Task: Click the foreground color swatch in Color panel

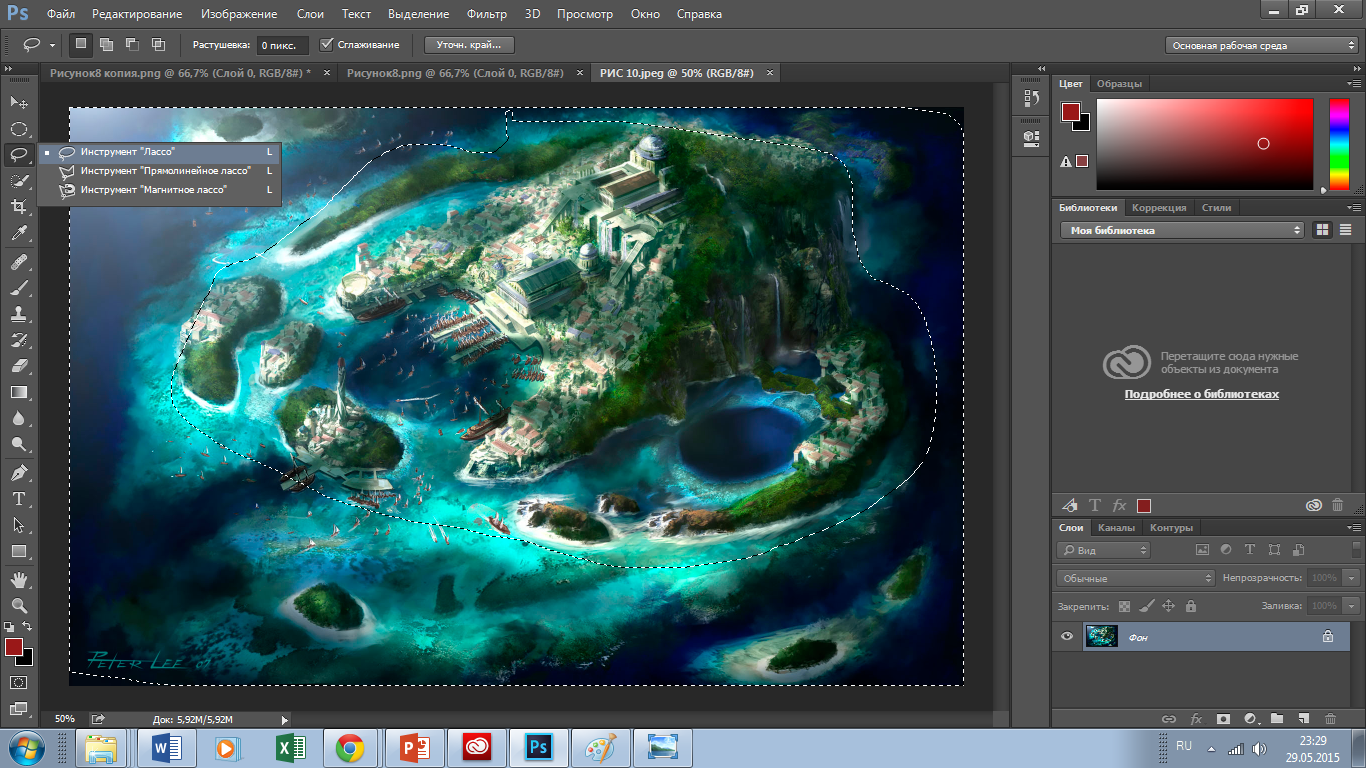Action: tap(1070, 111)
